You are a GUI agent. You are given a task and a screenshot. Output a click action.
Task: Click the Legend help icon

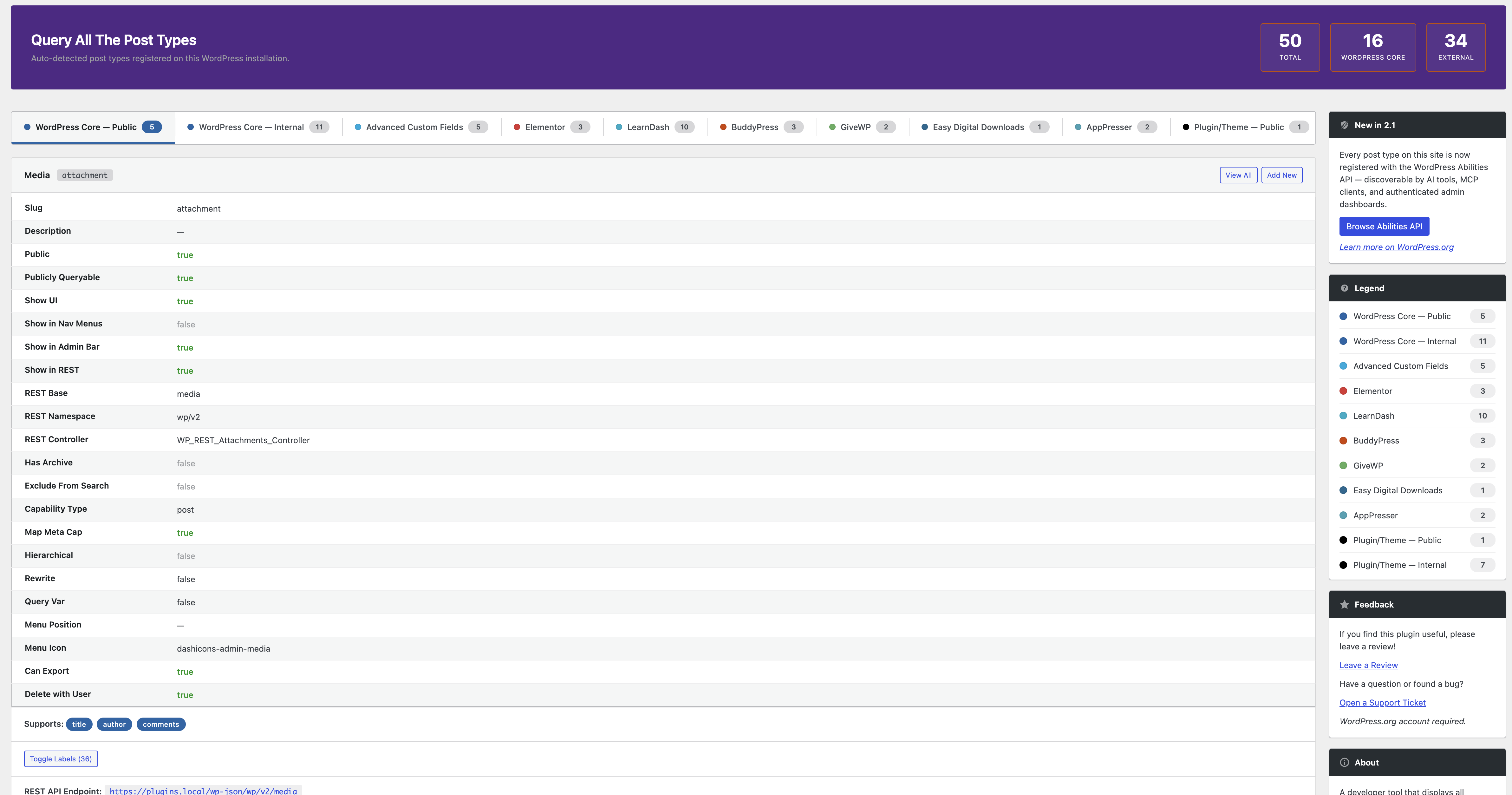point(1344,288)
